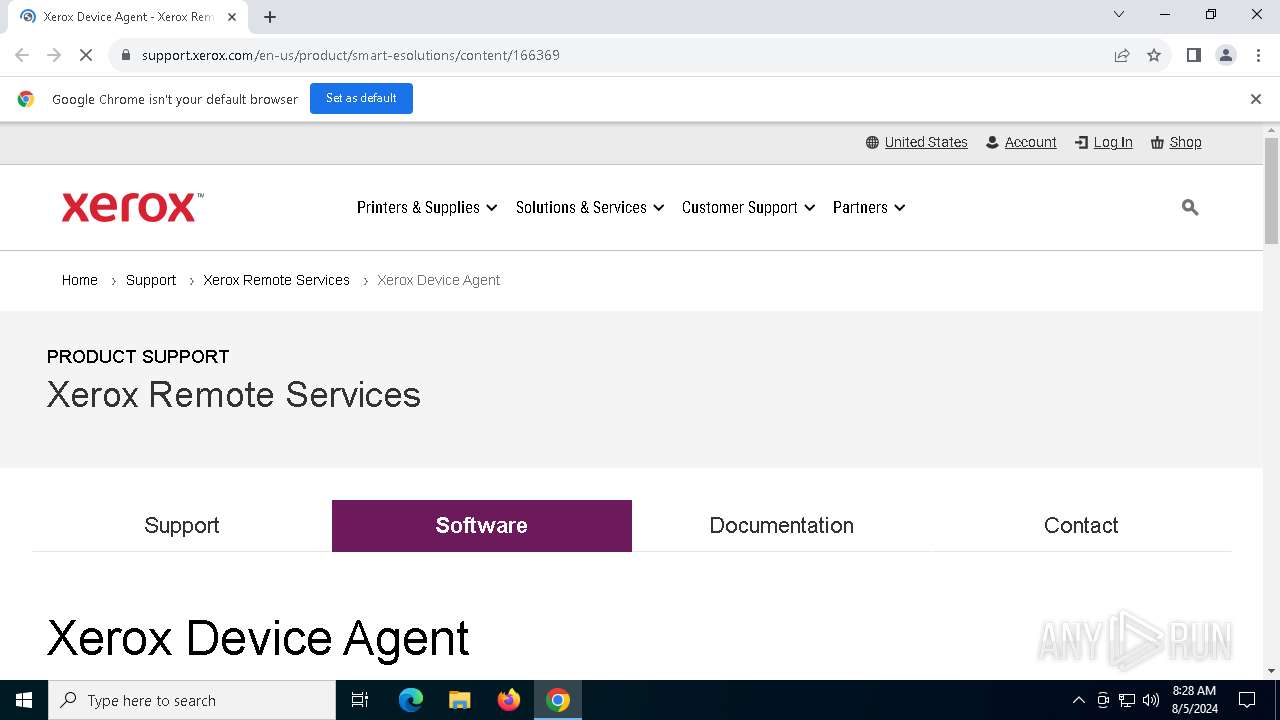Image resolution: width=1280 pixels, height=720 pixels.
Task: Toggle Chrome side panel icon
Action: point(1193,55)
